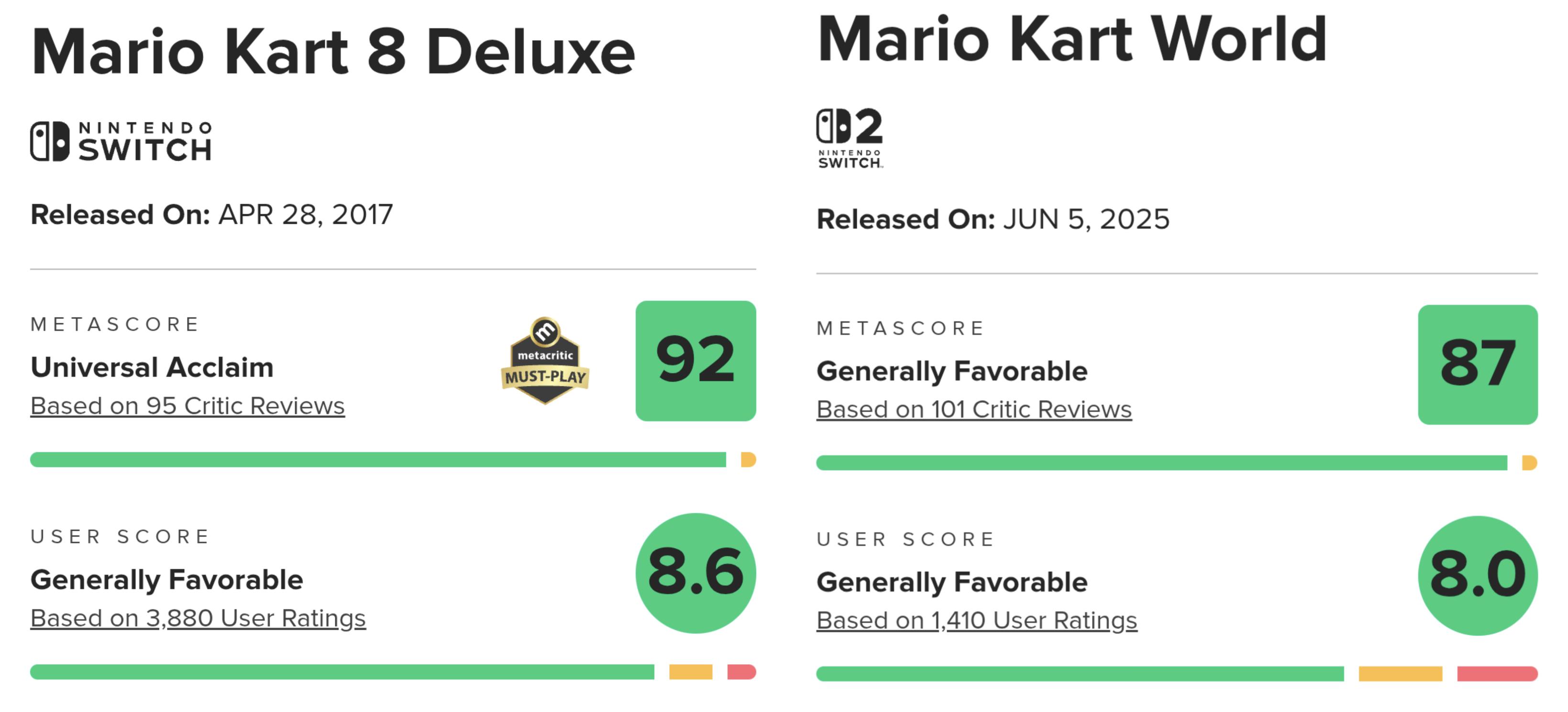Open Based on 101 Critic Reviews link

[x=974, y=409]
